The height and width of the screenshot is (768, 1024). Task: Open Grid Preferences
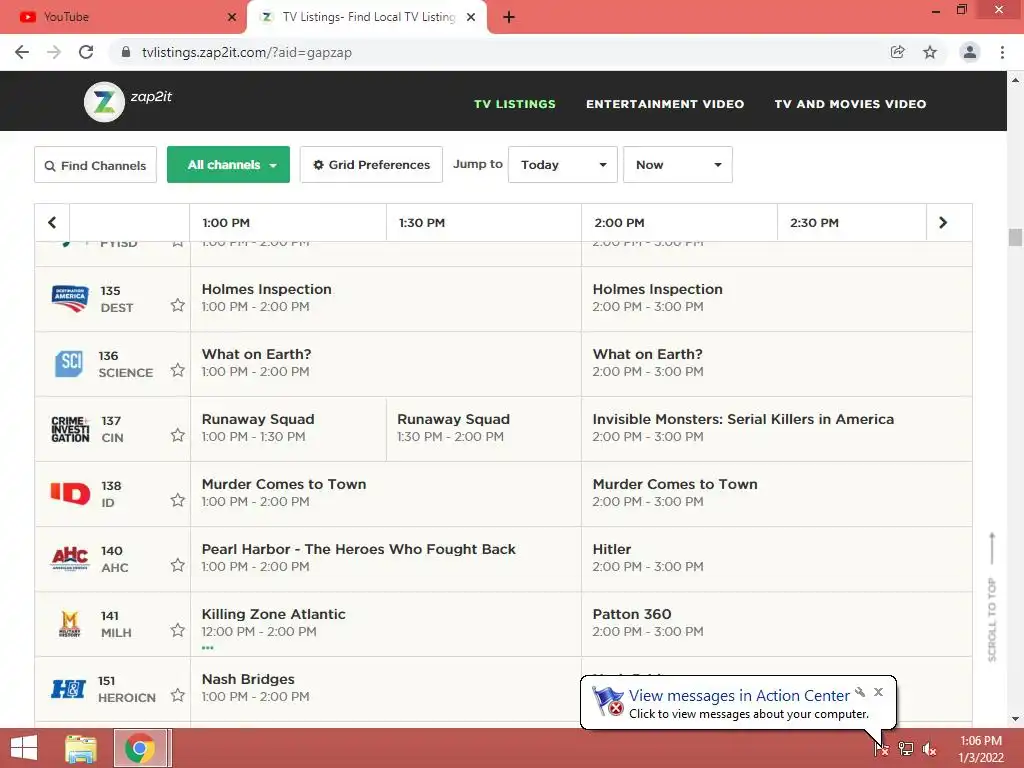(x=371, y=165)
